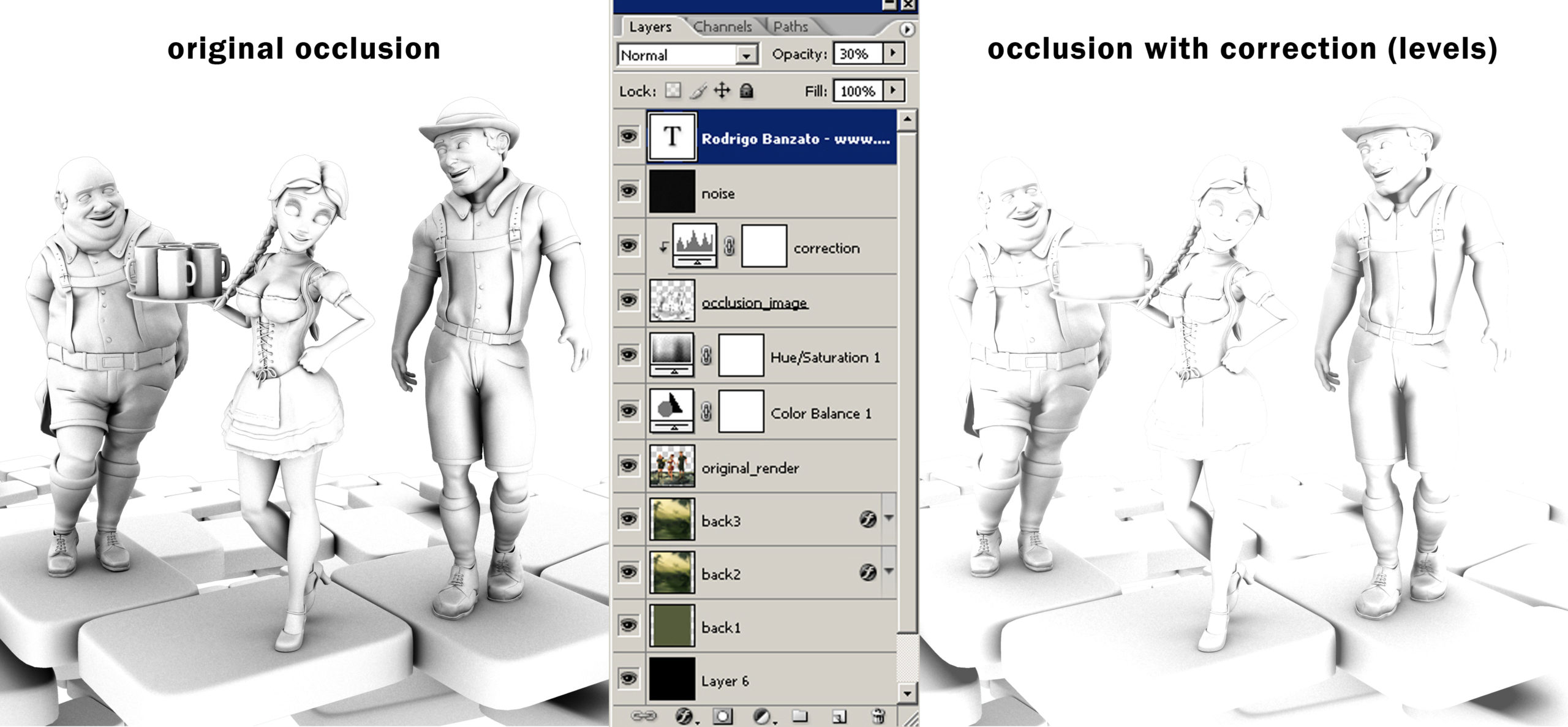Create a new fill or adjustment layer
The height and width of the screenshot is (727, 1568).
click(x=763, y=715)
